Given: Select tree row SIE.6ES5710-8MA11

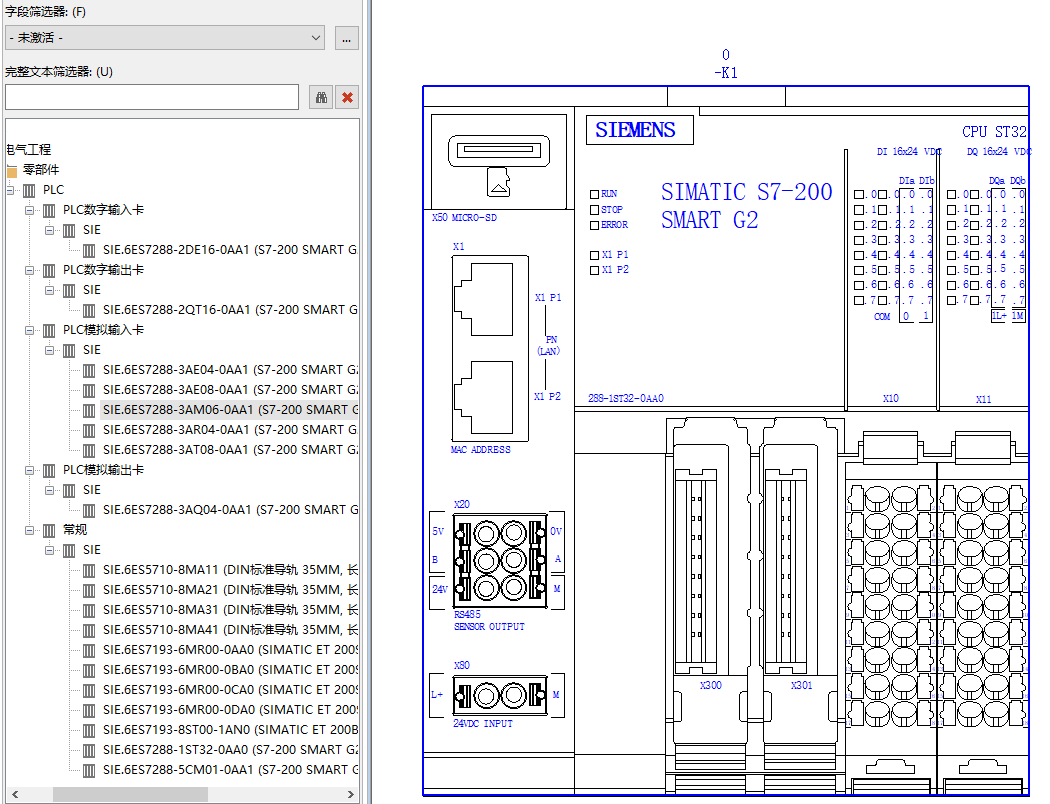Looking at the screenshot, I should tap(230, 570).
